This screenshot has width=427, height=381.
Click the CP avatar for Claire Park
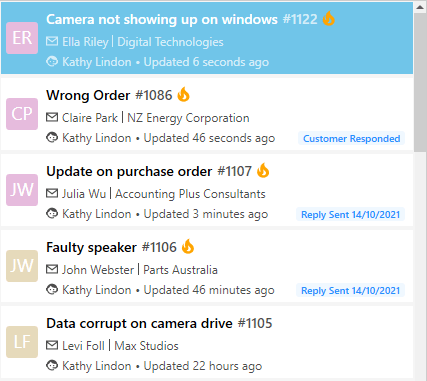tap(22, 114)
